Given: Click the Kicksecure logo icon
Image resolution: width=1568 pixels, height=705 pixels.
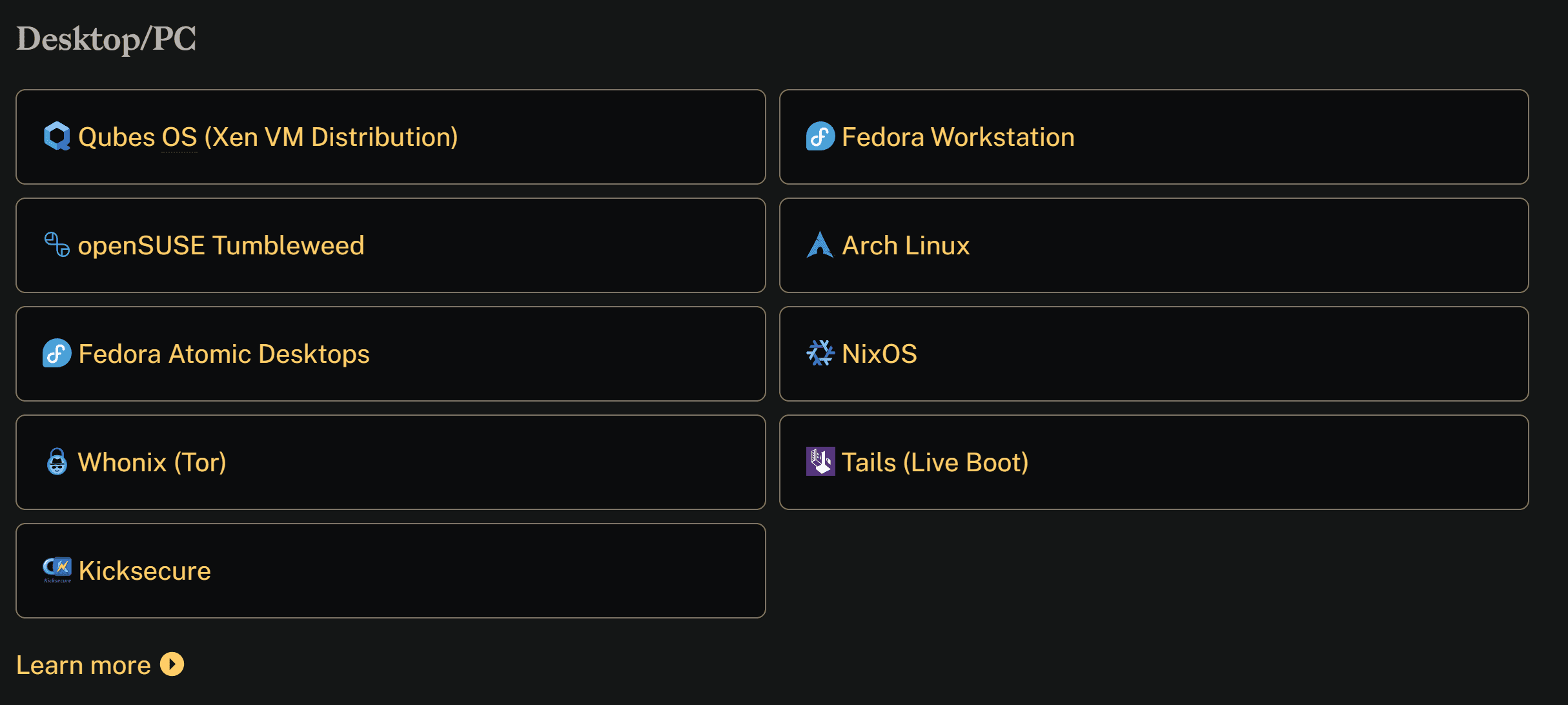Looking at the screenshot, I should coord(57,569).
